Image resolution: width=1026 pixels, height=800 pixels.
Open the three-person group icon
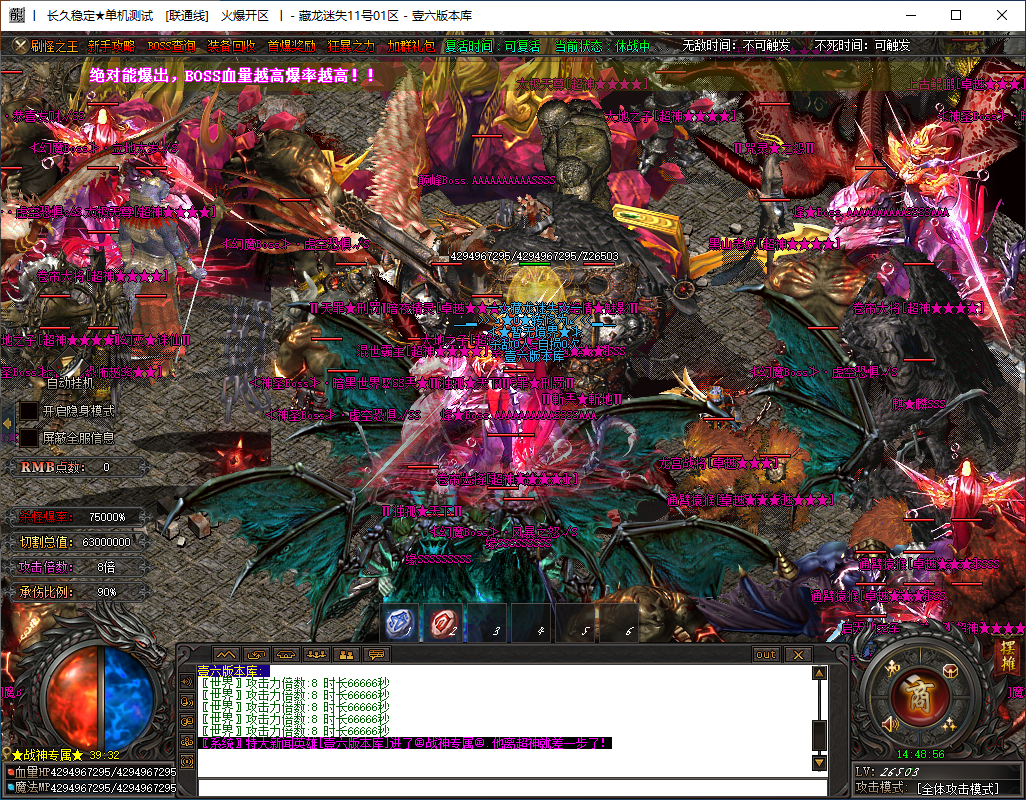(316, 654)
